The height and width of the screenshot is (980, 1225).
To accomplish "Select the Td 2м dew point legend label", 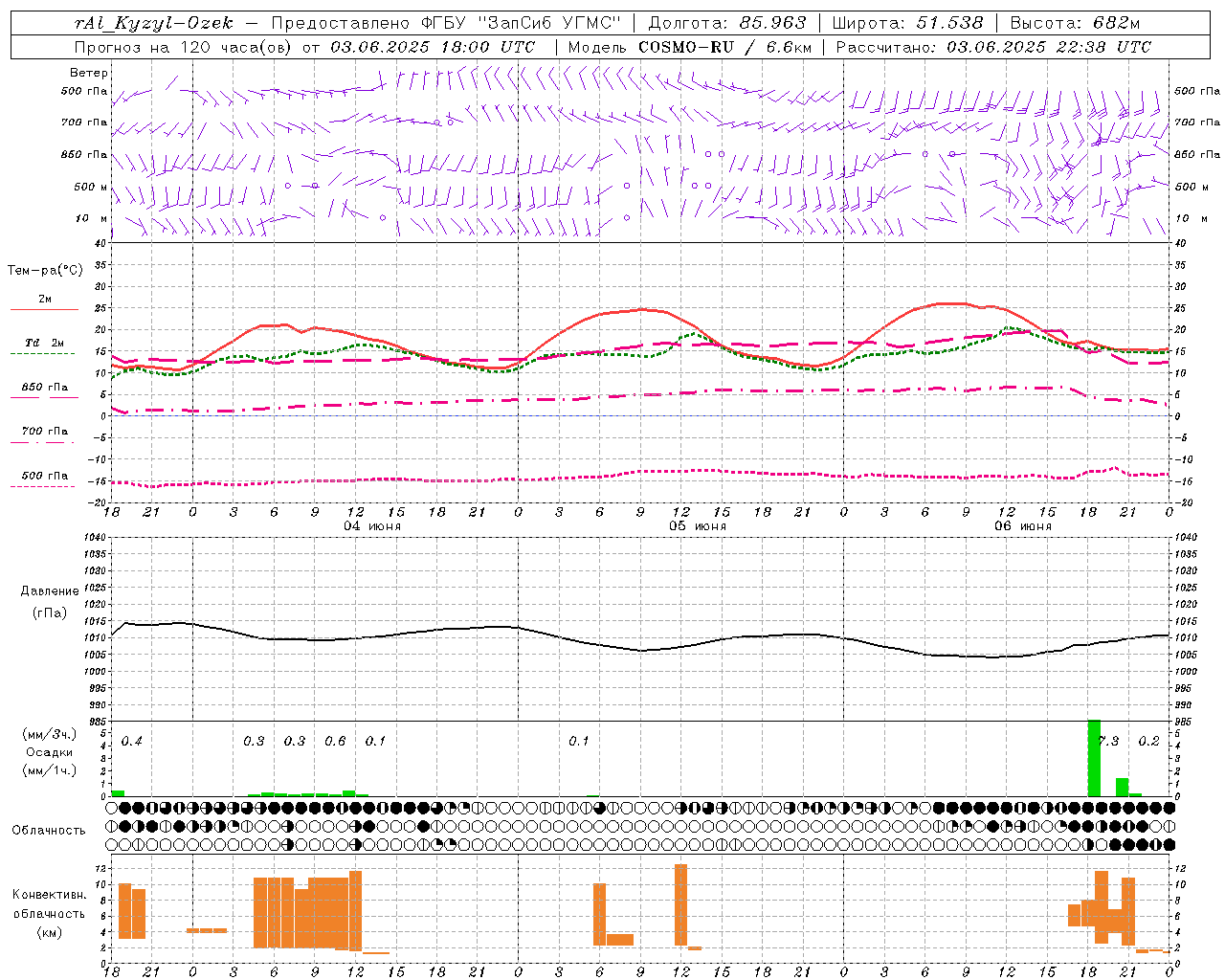I will [x=45, y=343].
